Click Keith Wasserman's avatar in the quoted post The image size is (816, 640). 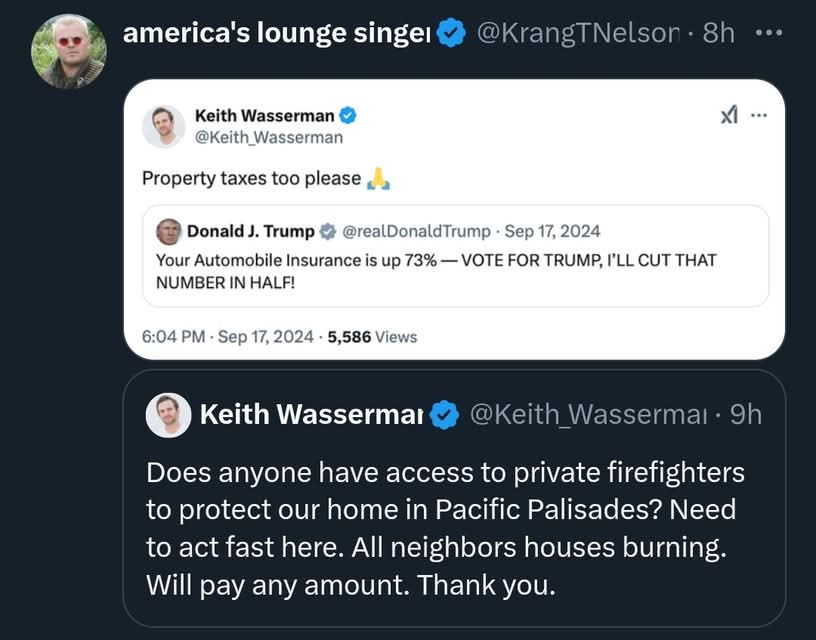(x=168, y=415)
